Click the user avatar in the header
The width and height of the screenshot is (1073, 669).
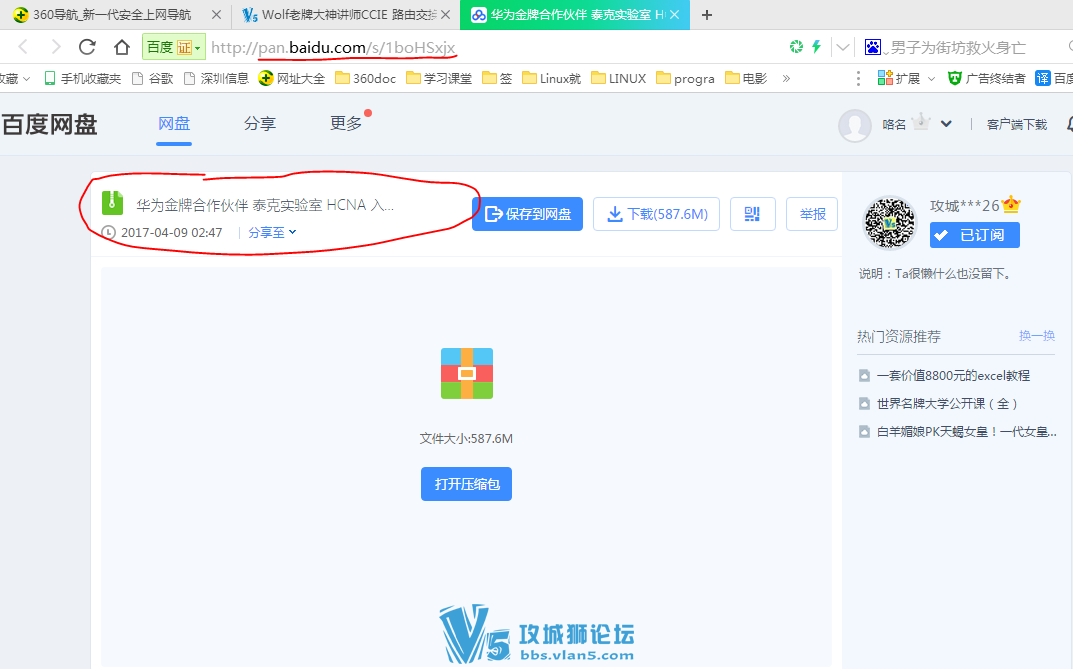pyautogui.click(x=855, y=125)
